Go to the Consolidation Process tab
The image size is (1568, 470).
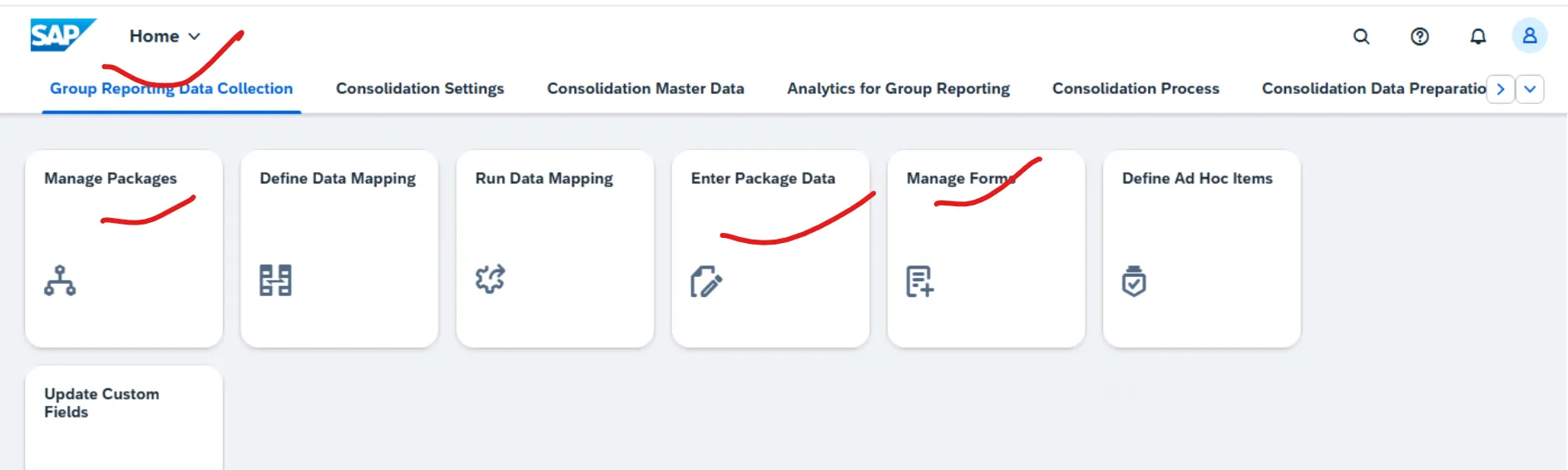[x=1135, y=89]
